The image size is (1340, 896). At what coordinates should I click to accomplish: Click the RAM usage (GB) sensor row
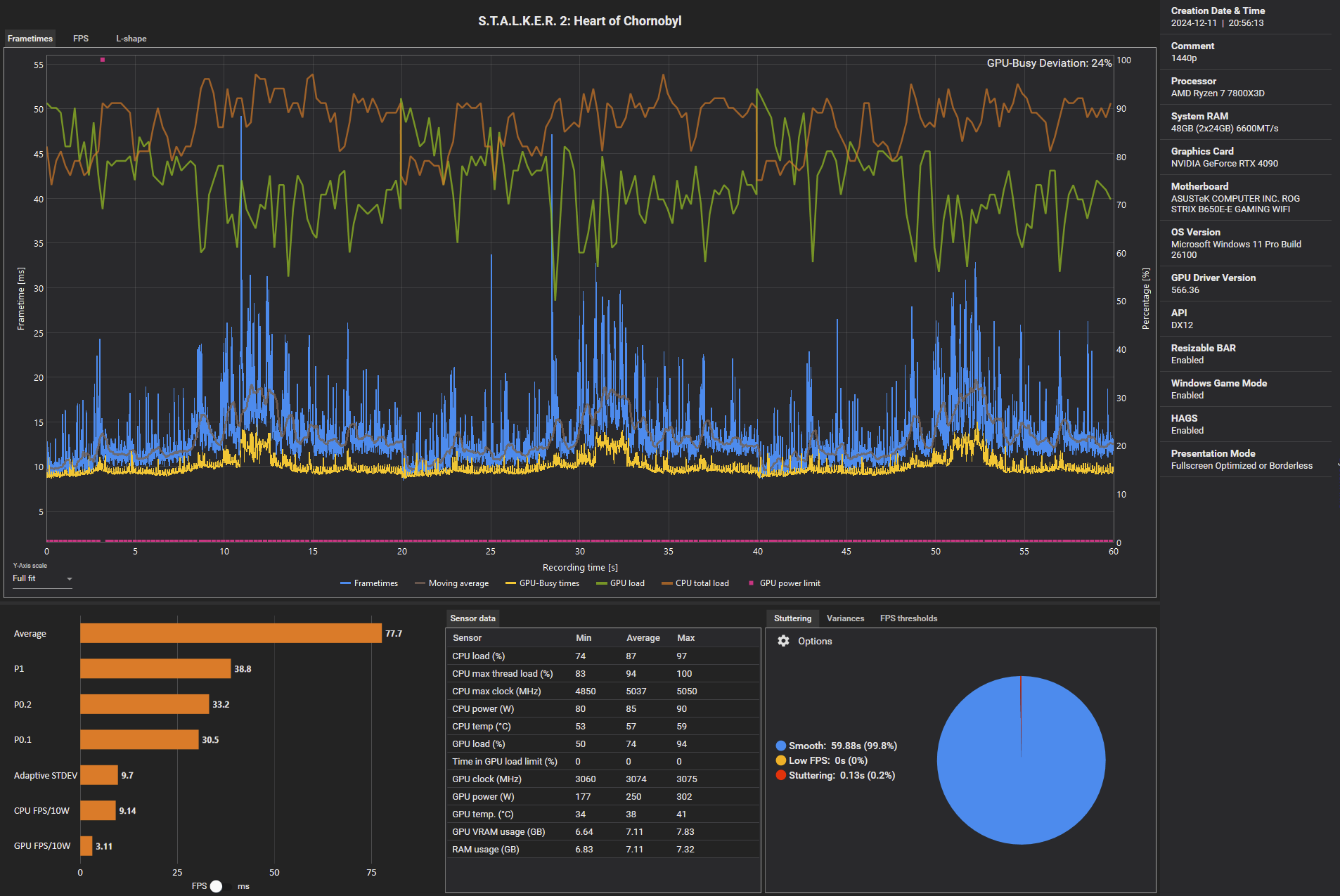point(603,849)
